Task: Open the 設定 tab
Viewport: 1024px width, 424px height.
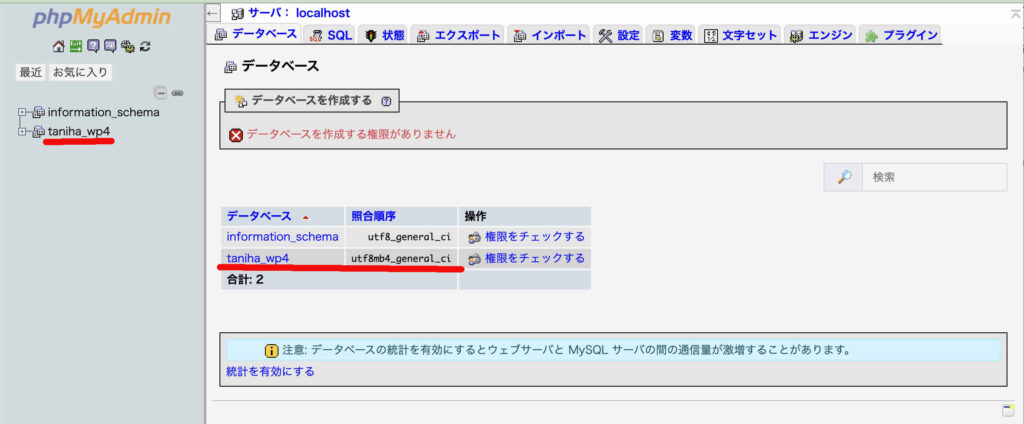Action: pyautogui.click(x=619, y=35)
